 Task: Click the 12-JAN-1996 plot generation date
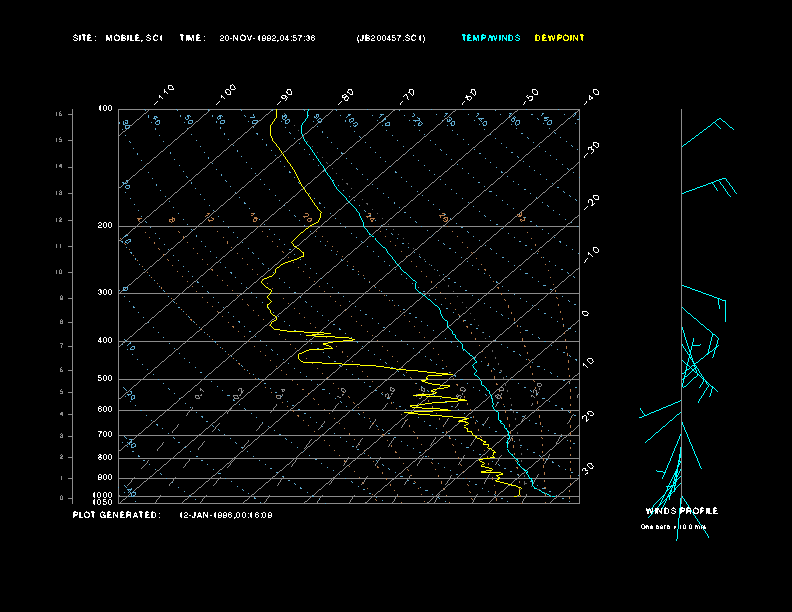225,515
